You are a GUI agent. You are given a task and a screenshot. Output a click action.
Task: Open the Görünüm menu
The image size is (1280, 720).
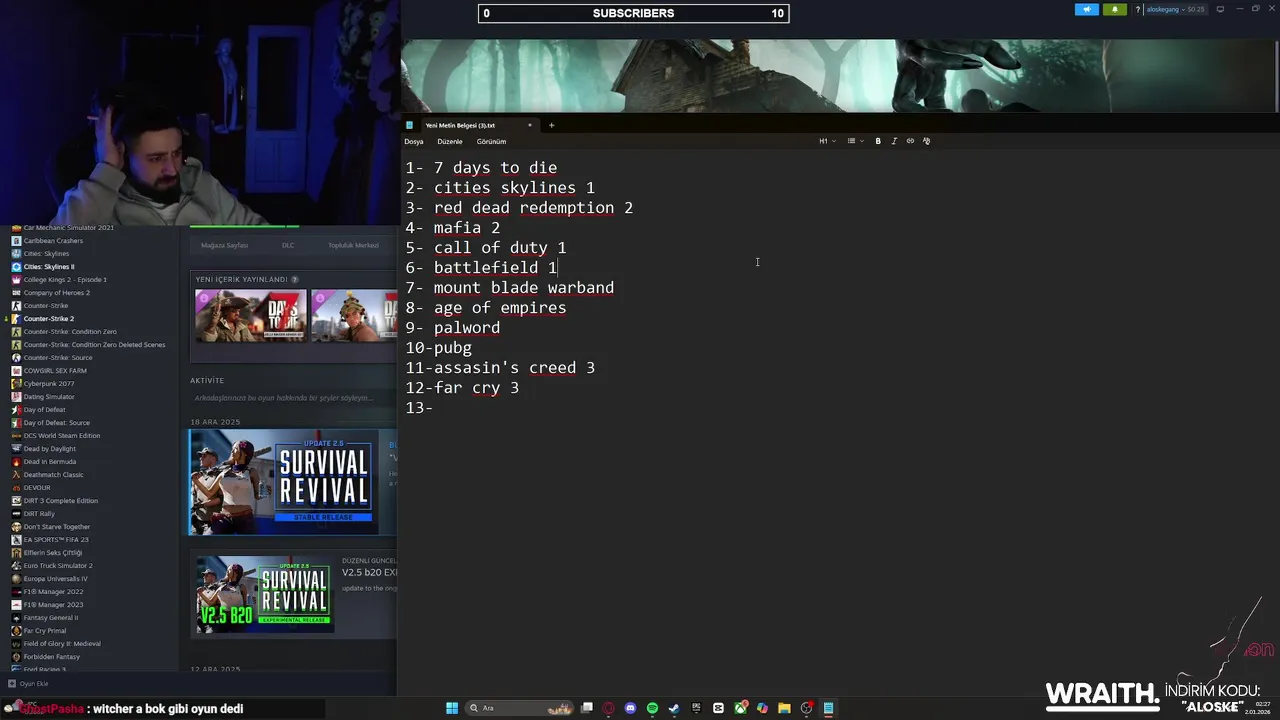[x=491, y=141]
